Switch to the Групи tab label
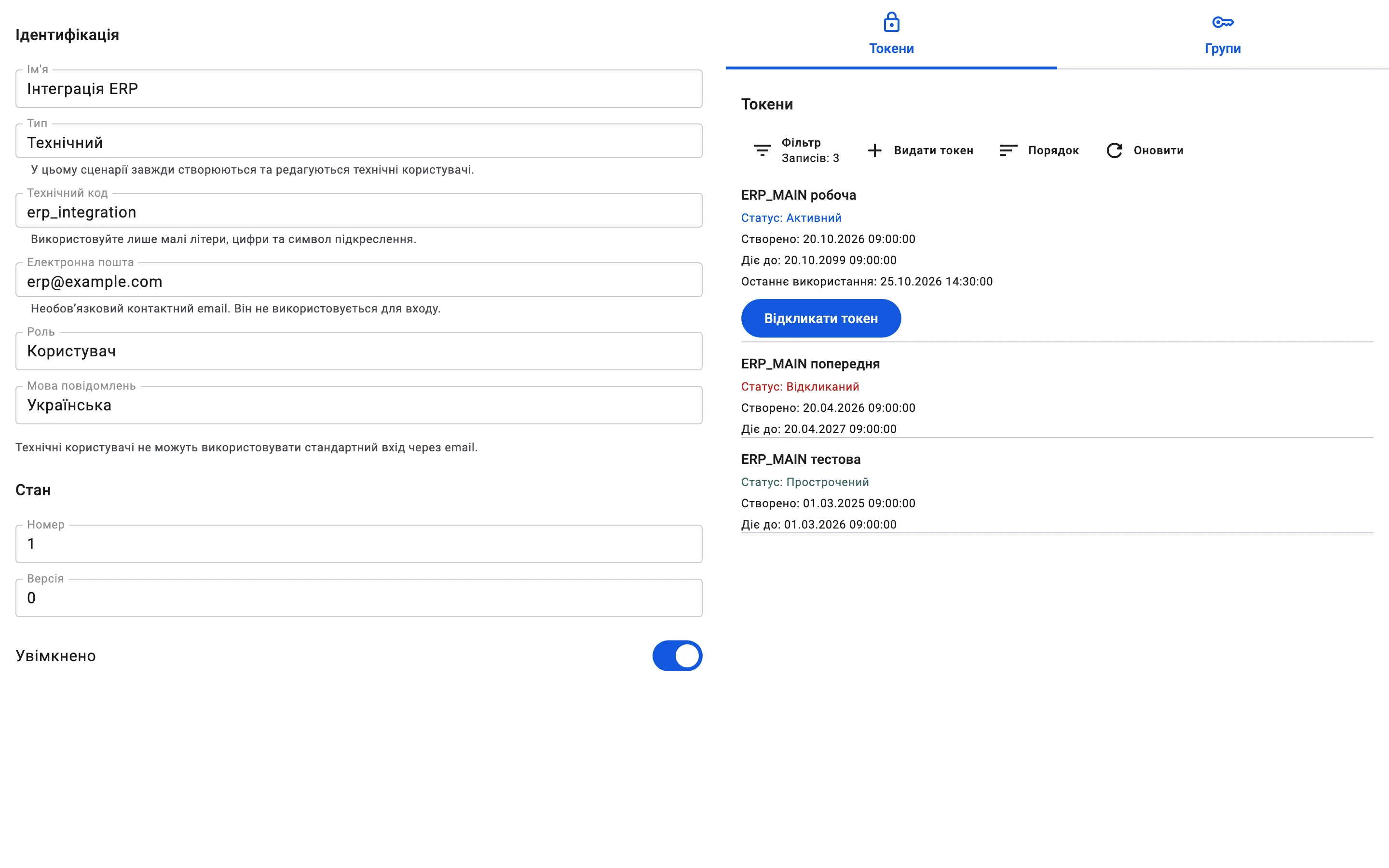1389x868 pixels. [x=1223, y=48]
